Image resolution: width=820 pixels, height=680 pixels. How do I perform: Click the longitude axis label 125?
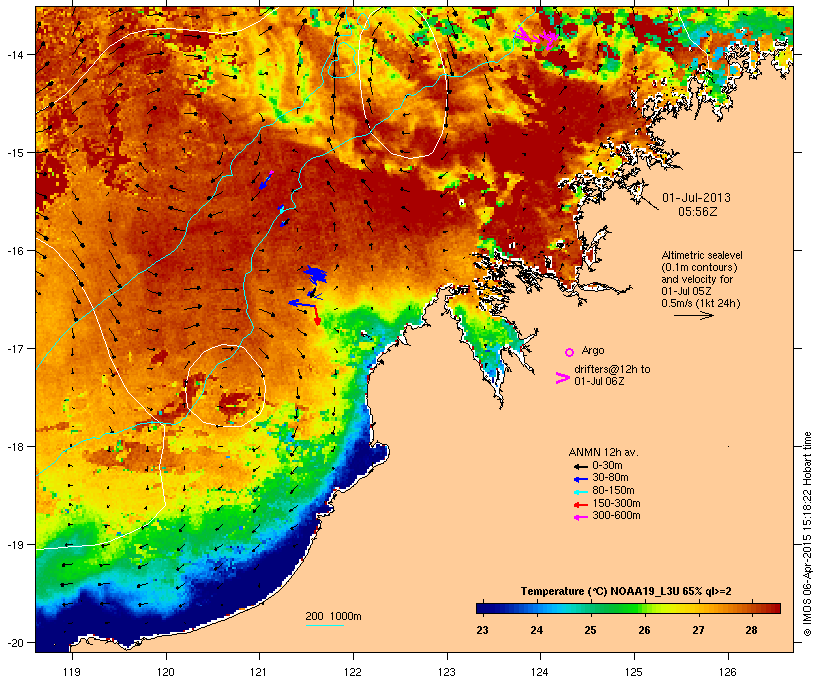click(x=634, y=672)
